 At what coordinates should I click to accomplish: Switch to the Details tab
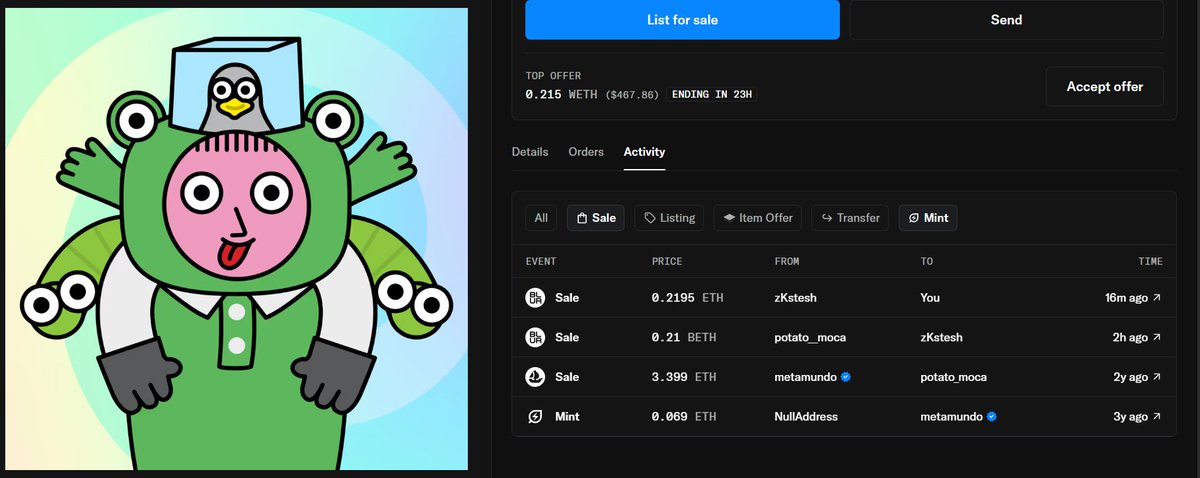click(x=530, y=152)
